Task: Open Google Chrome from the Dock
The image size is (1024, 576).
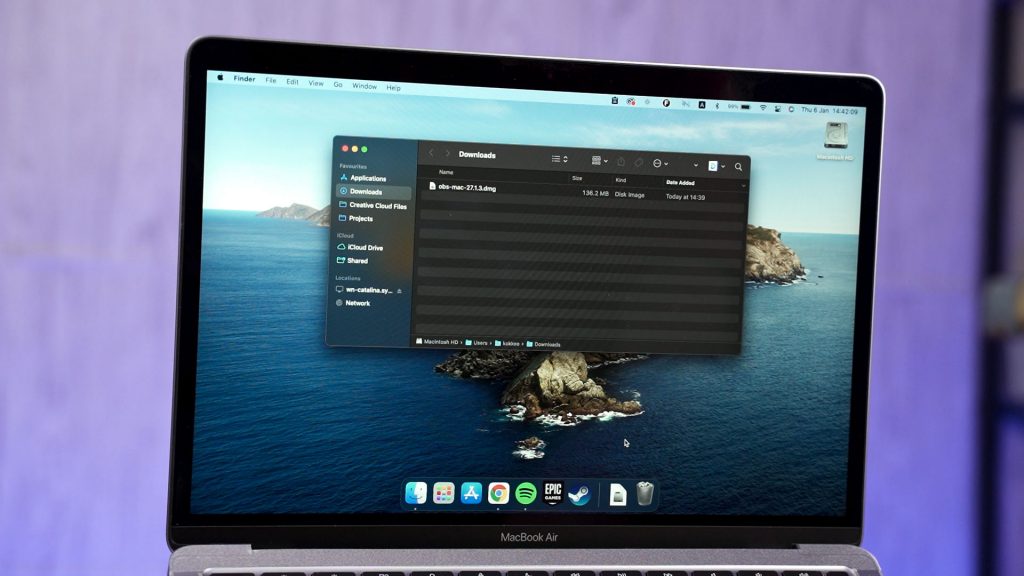Action: (498, 493)
